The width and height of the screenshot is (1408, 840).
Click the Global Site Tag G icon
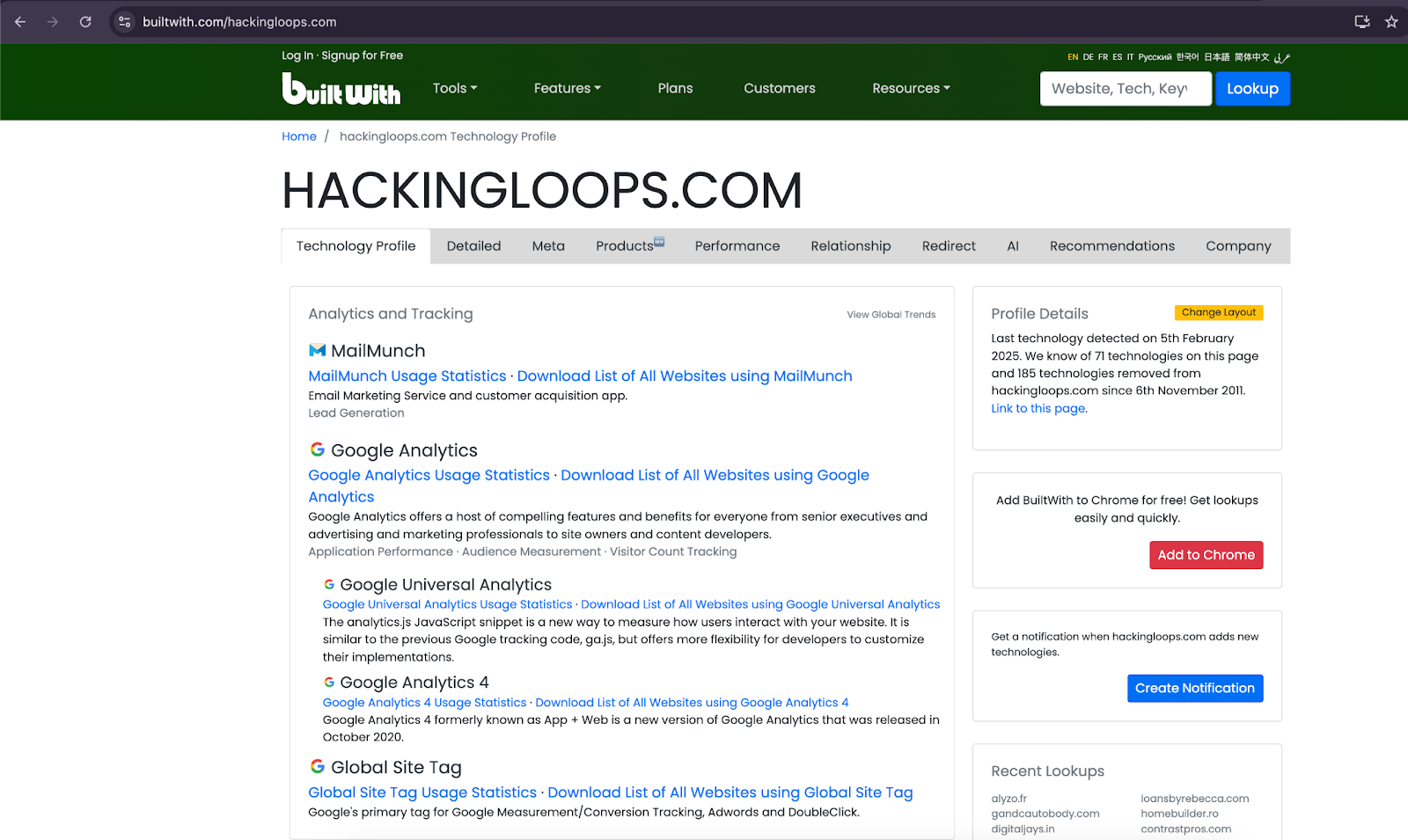[x=318, y=766]
